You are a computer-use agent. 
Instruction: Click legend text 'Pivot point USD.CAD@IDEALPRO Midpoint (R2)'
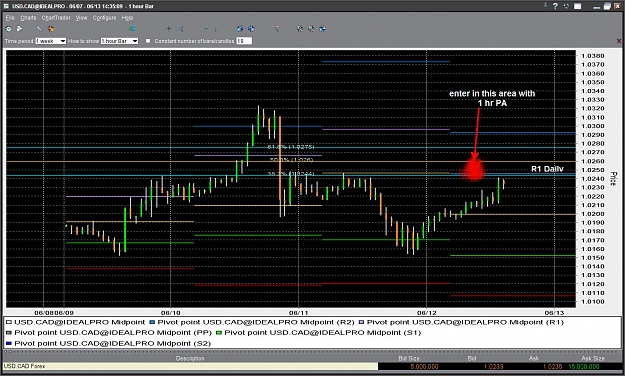point(256,322)
